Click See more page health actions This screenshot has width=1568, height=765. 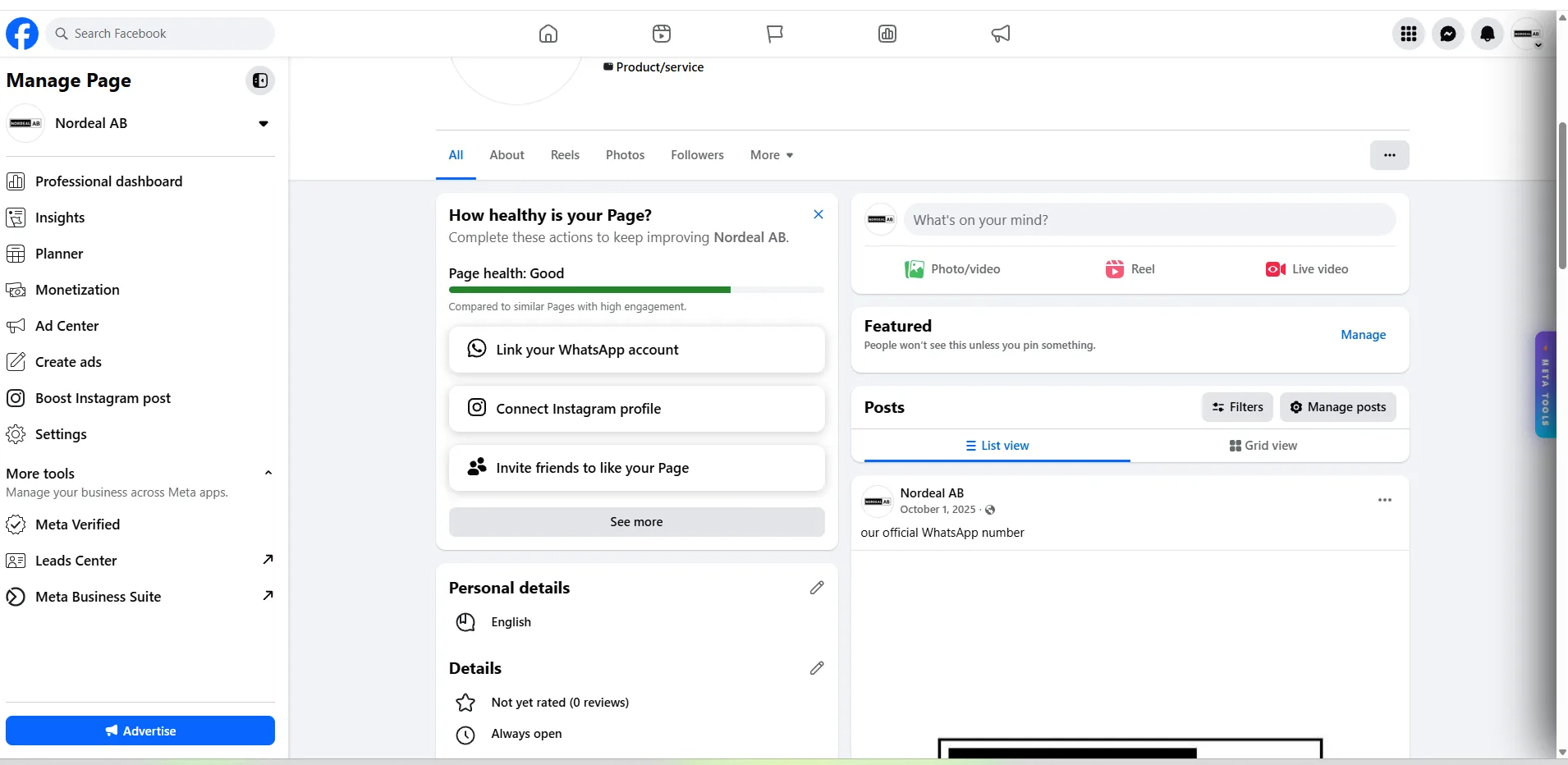(636, 522)
